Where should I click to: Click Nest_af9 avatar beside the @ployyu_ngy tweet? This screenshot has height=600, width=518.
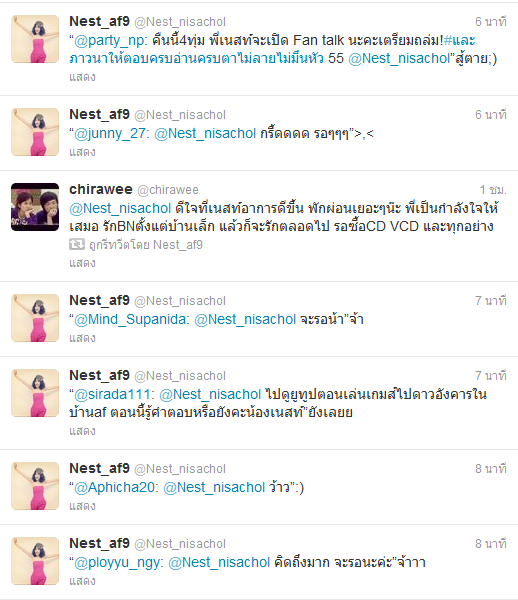(35, 561)
